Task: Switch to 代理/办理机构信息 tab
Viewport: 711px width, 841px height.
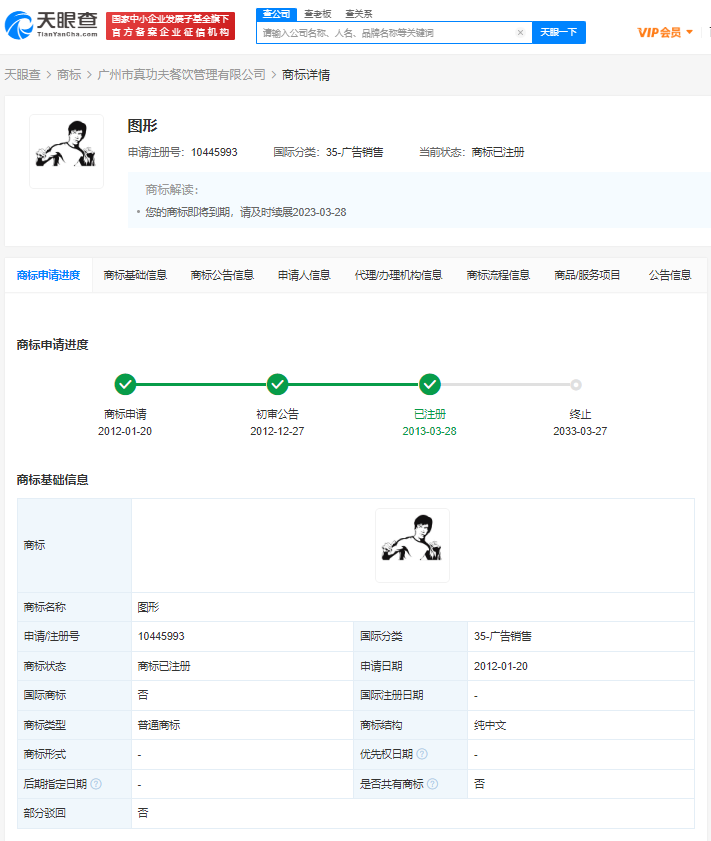Action: pos(398,275)
